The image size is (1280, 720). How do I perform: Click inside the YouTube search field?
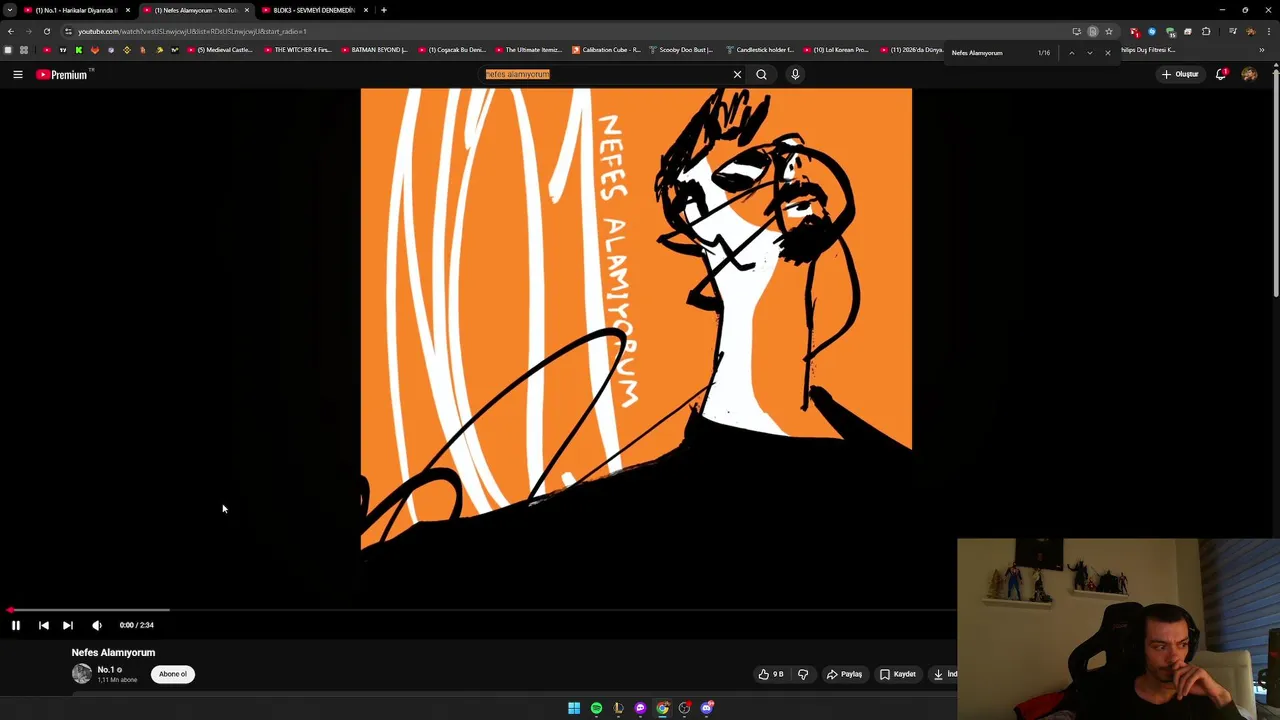605,74
